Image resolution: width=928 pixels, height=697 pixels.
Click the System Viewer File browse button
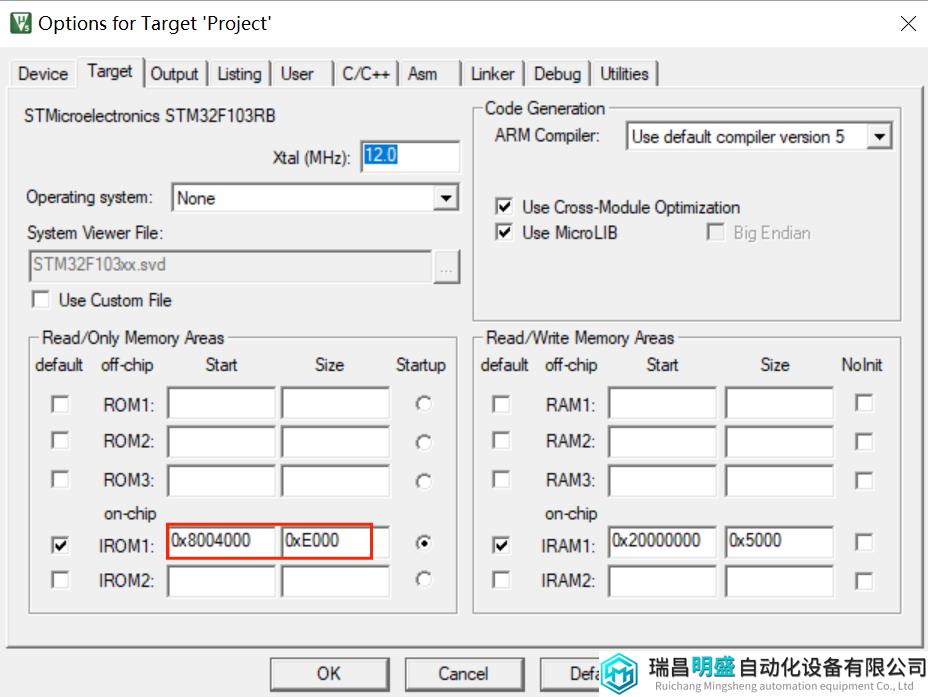point(446,267)
